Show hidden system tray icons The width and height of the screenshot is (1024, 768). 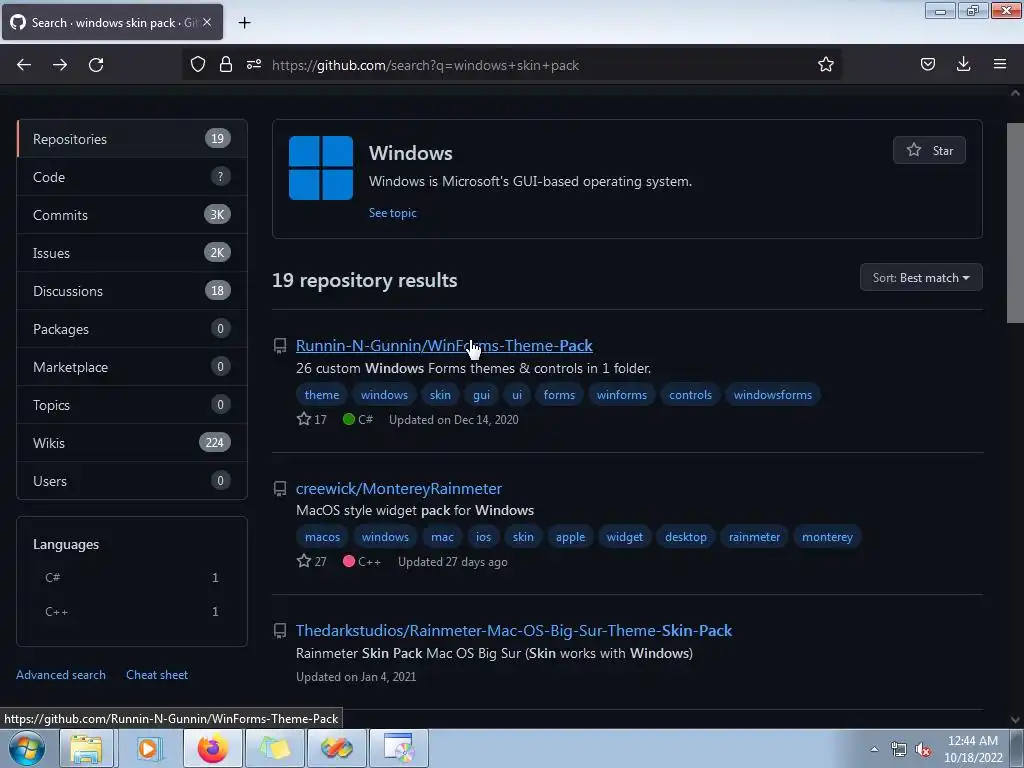click(874, 749)
